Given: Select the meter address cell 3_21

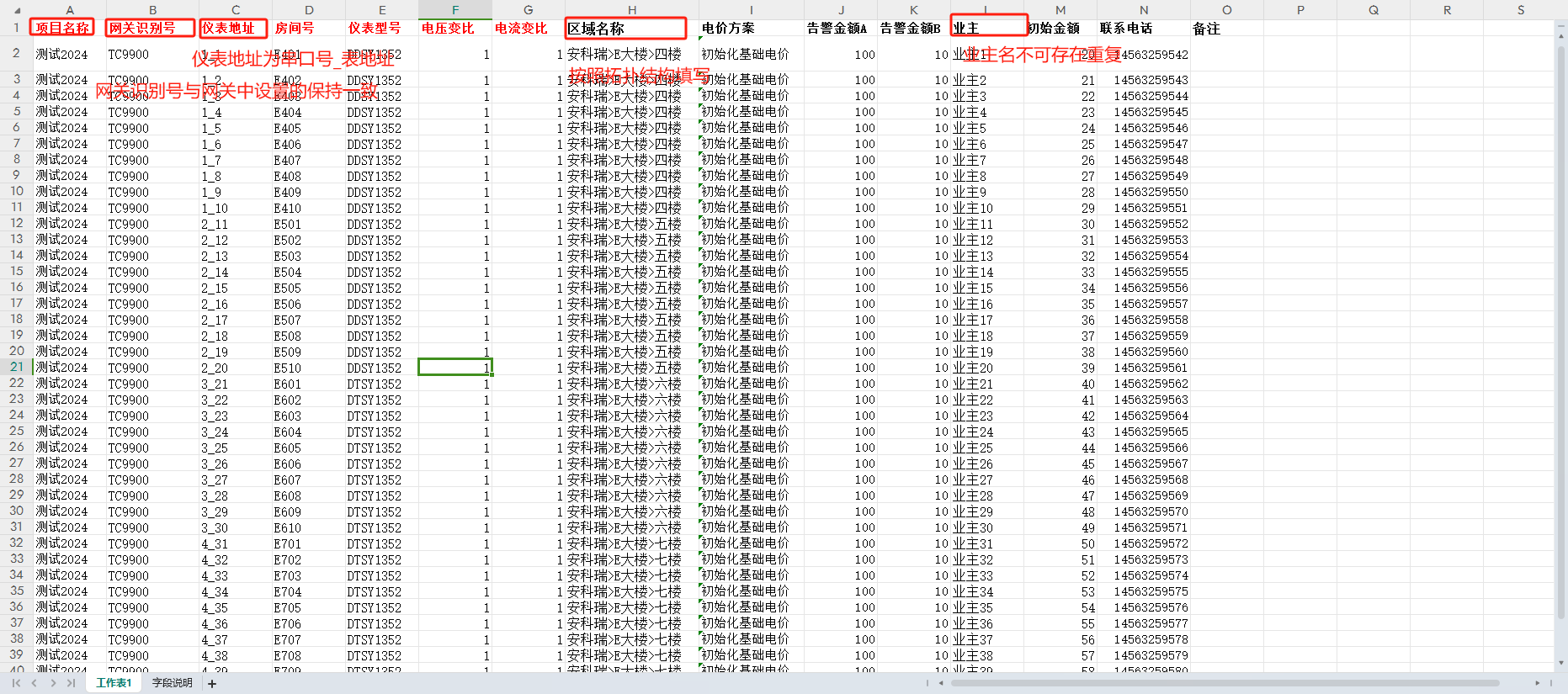Looking at the screenshot, I should coord(234,384).
